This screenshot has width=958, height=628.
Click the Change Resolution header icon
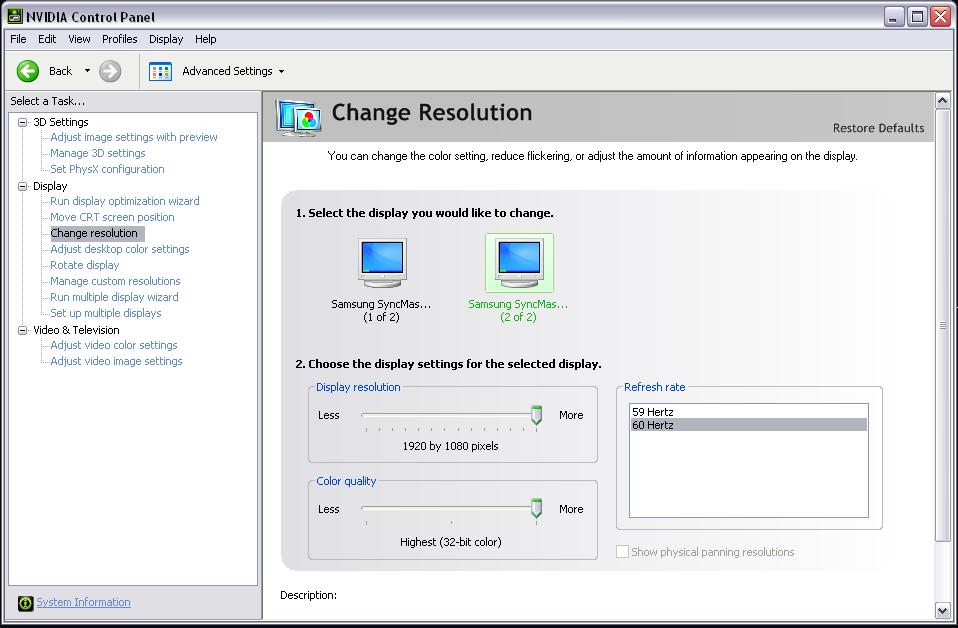point(298,117)
